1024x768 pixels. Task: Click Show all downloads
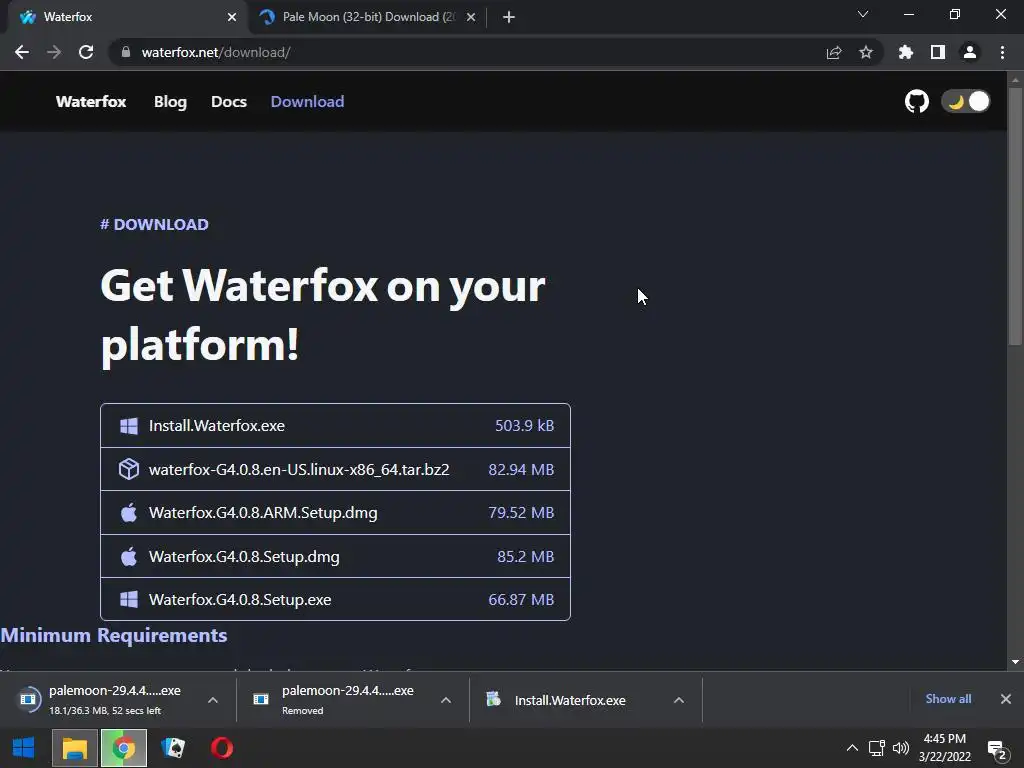[x=948, y=699]
